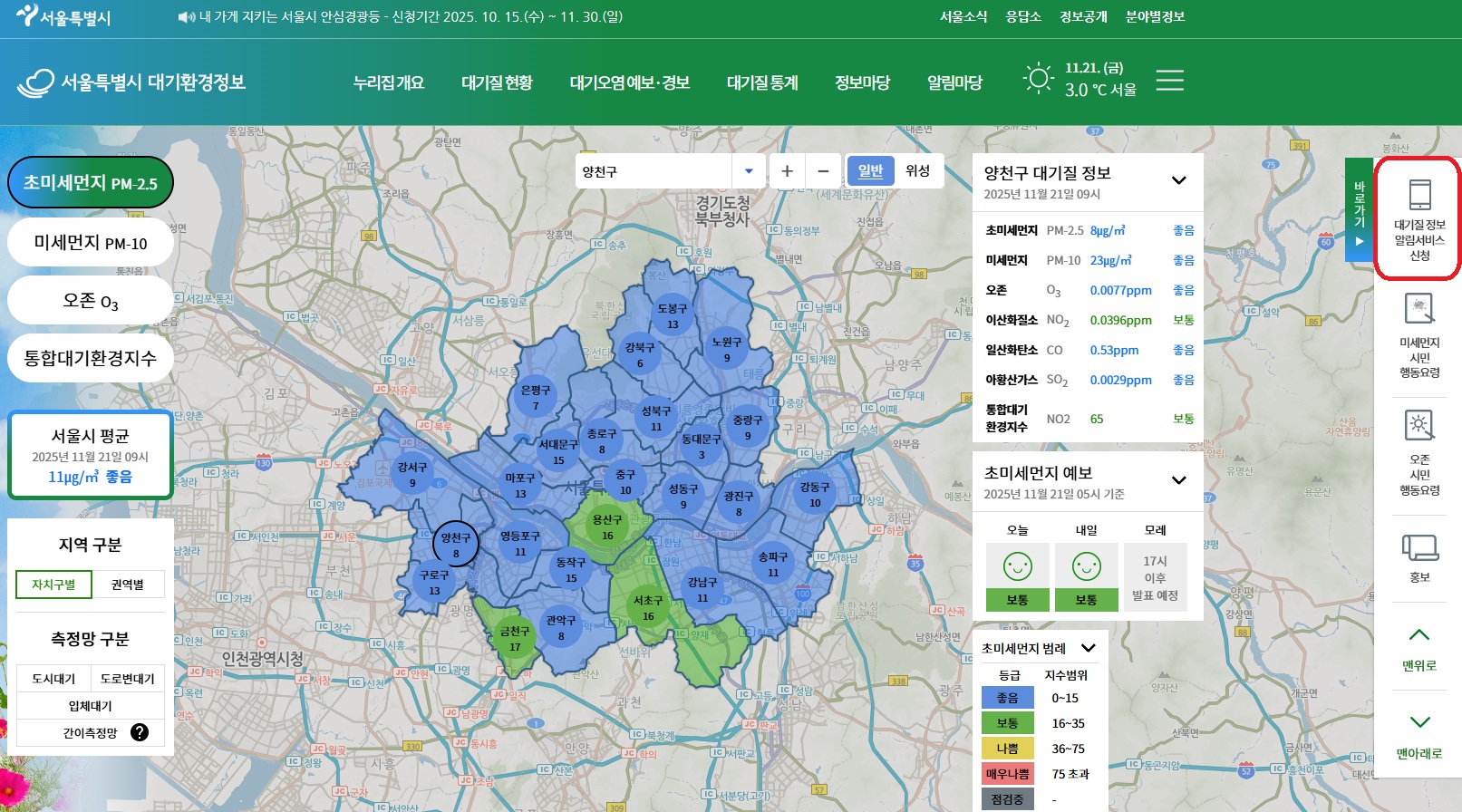Open ozone citizen action guide icon
Viewport: 1462px width, 812px height.
1418,425
